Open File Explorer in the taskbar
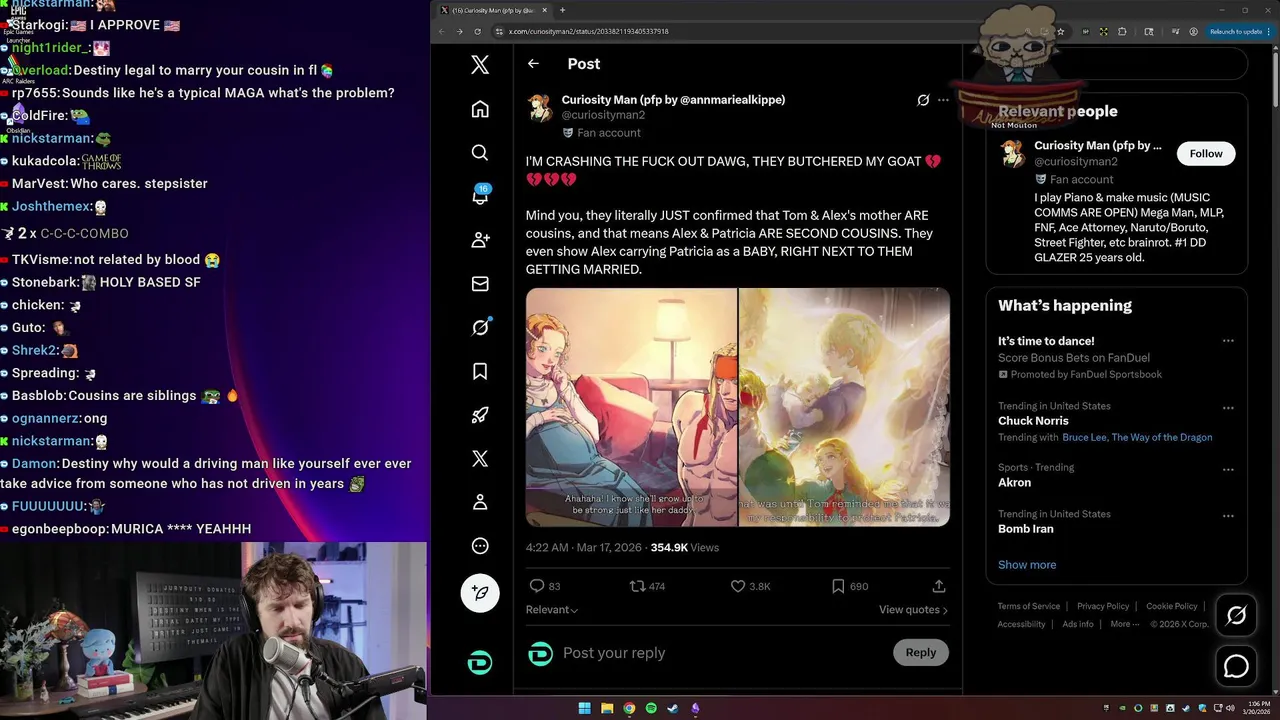 click(x=607, y=708)
